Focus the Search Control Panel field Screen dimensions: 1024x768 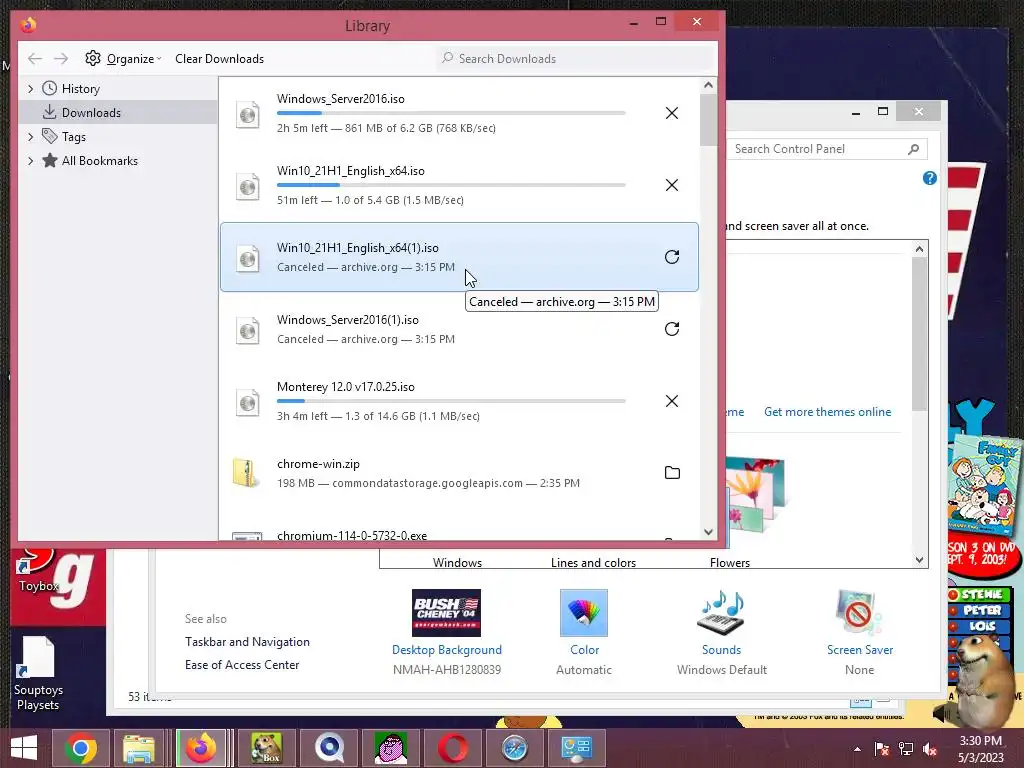point(827,149)
